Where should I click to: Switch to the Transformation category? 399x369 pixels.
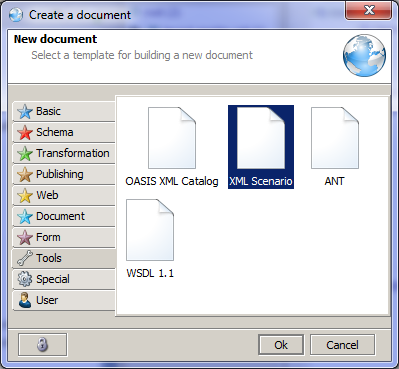(x=64, y=153)
